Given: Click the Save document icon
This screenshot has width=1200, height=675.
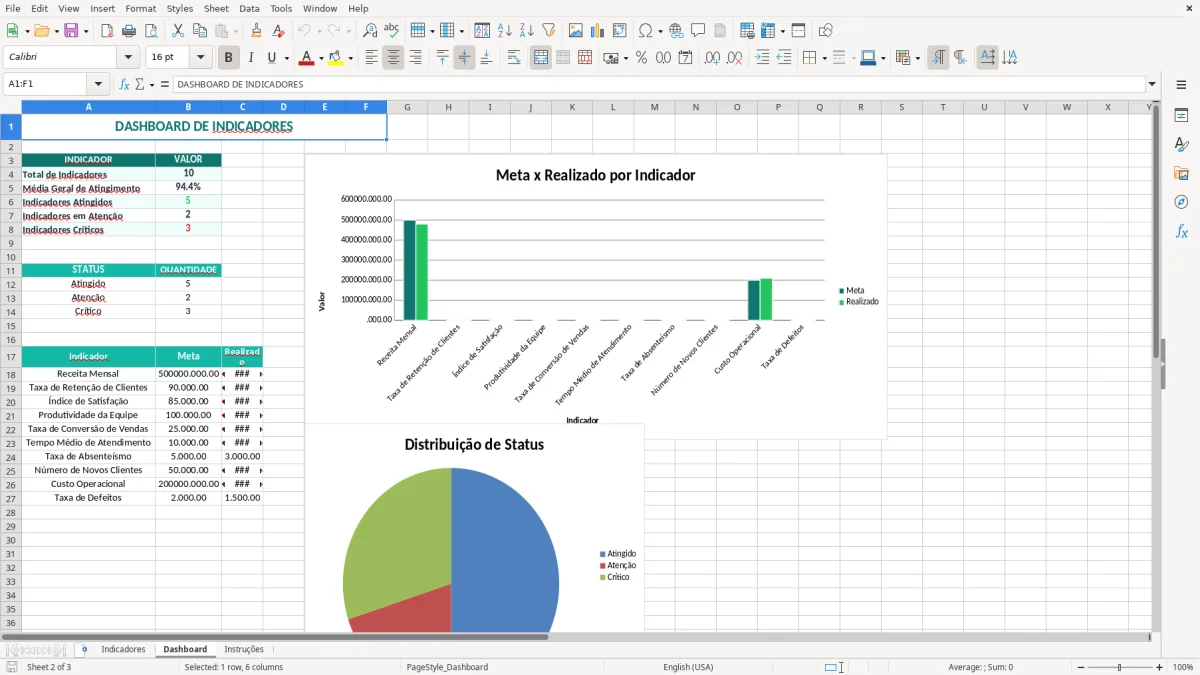Looking at the screenshot, I should (71, 31).
